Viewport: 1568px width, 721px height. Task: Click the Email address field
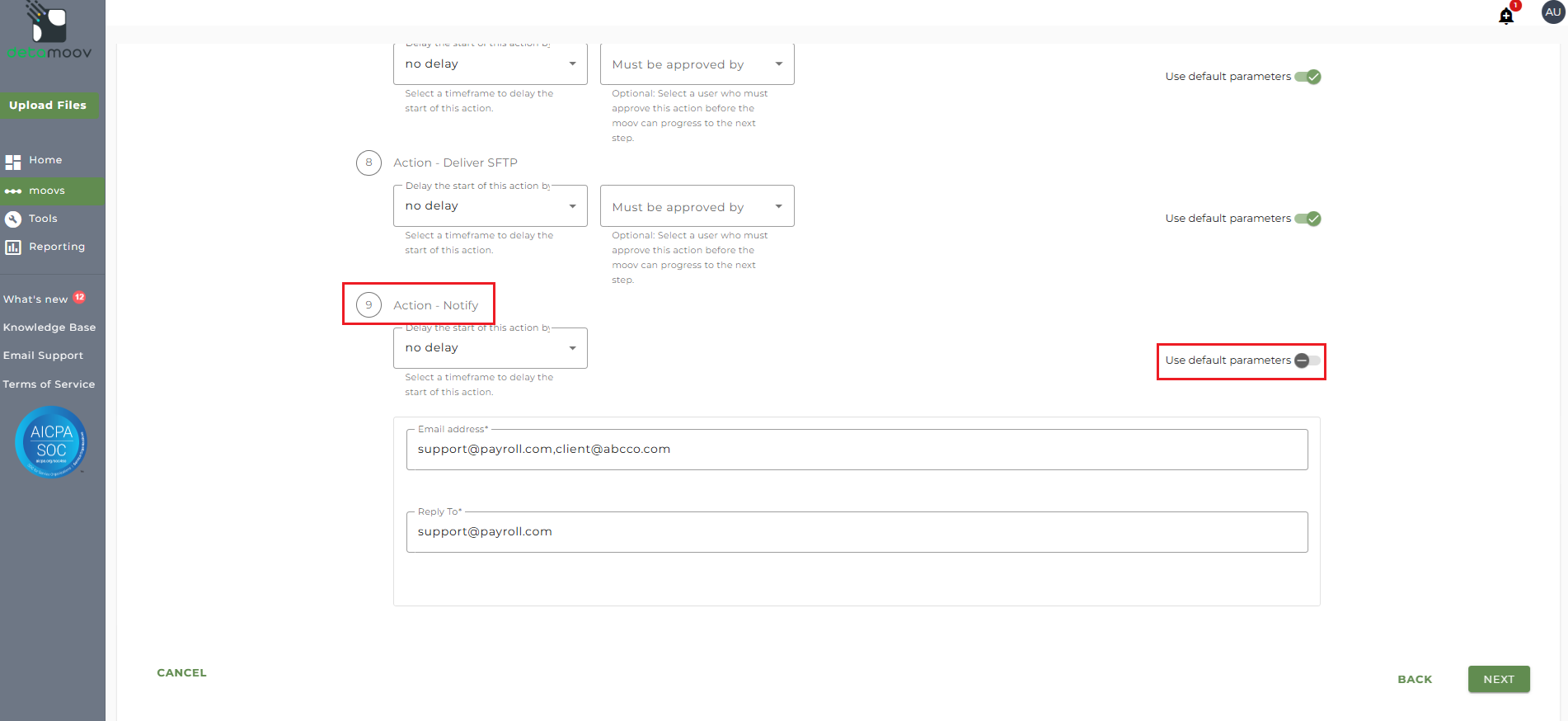[x=857, y=450]
